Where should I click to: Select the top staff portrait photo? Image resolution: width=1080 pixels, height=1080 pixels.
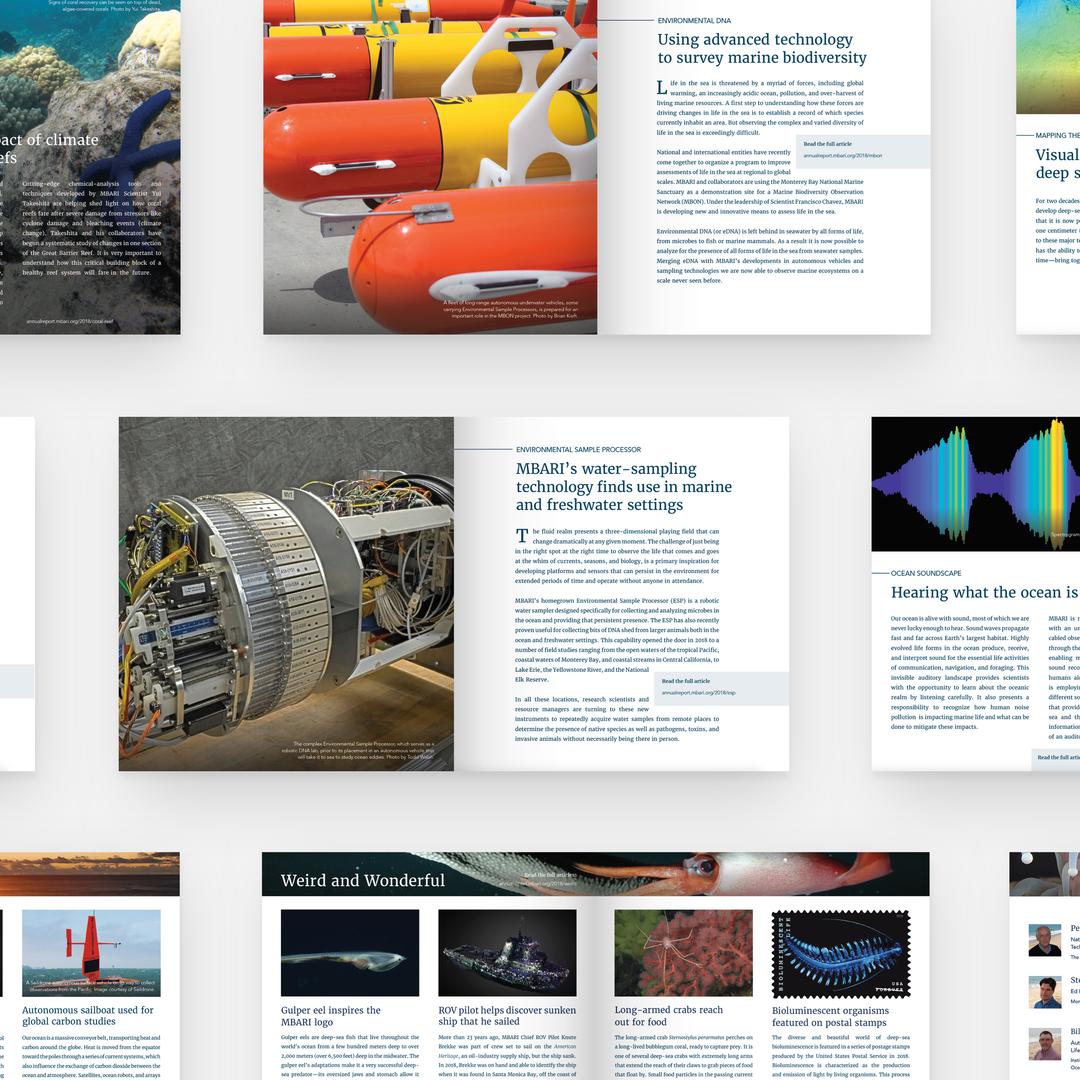click(1045, 940)
